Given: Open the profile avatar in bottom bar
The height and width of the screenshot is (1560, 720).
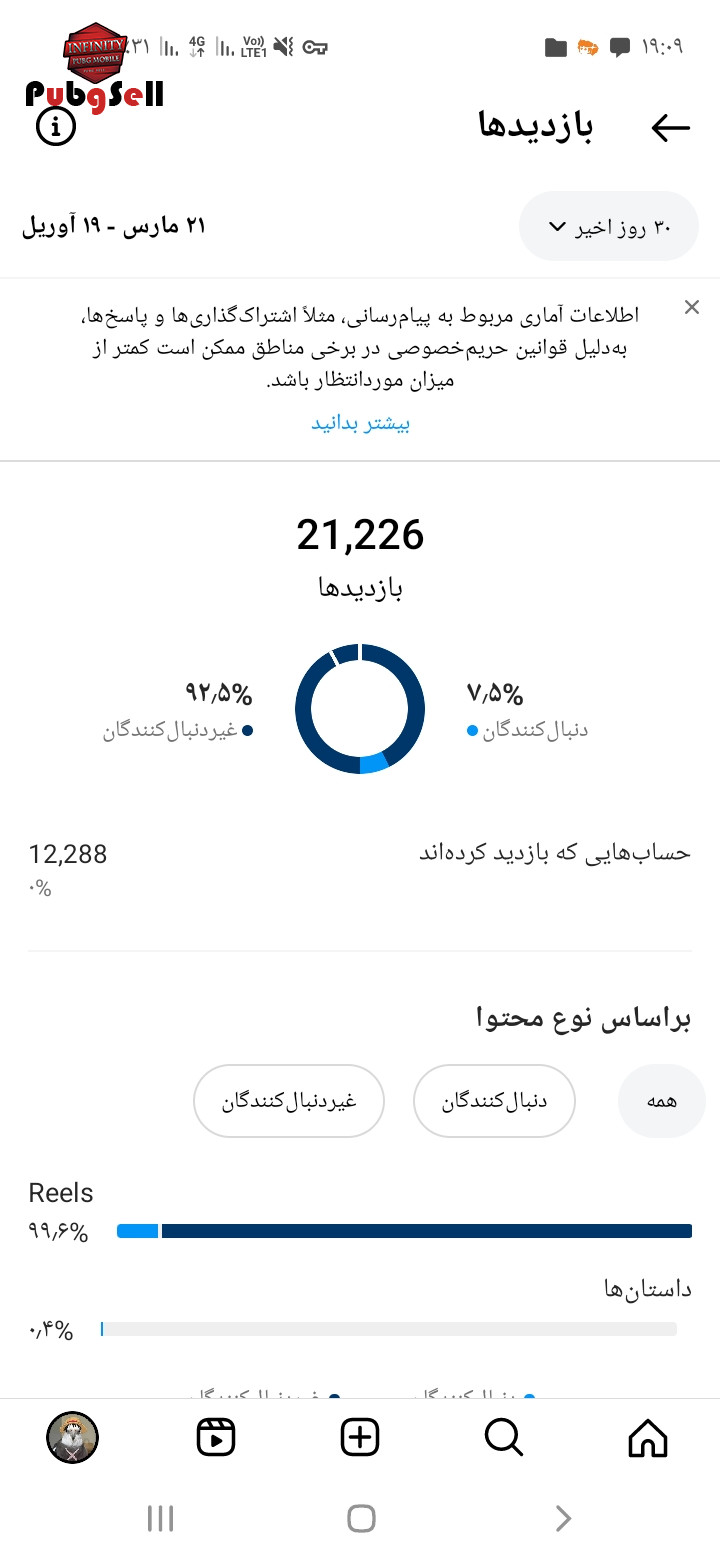Looking at the screenshot, I should click(x=72, y=1438).
